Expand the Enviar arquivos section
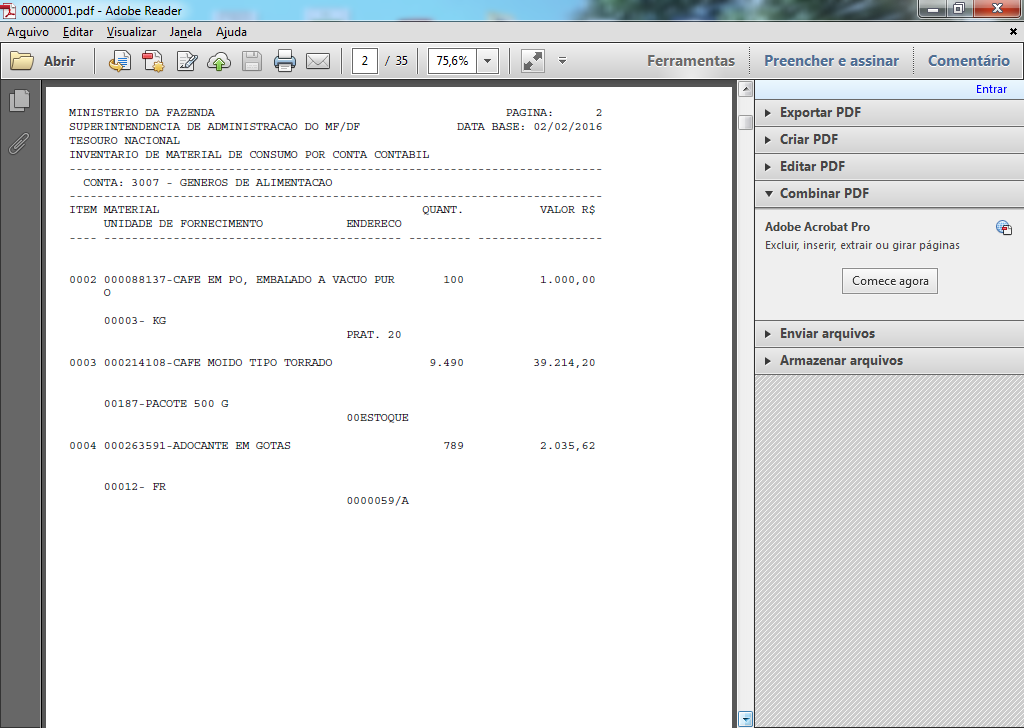The image size is (1024, 728). coord(889,334)
